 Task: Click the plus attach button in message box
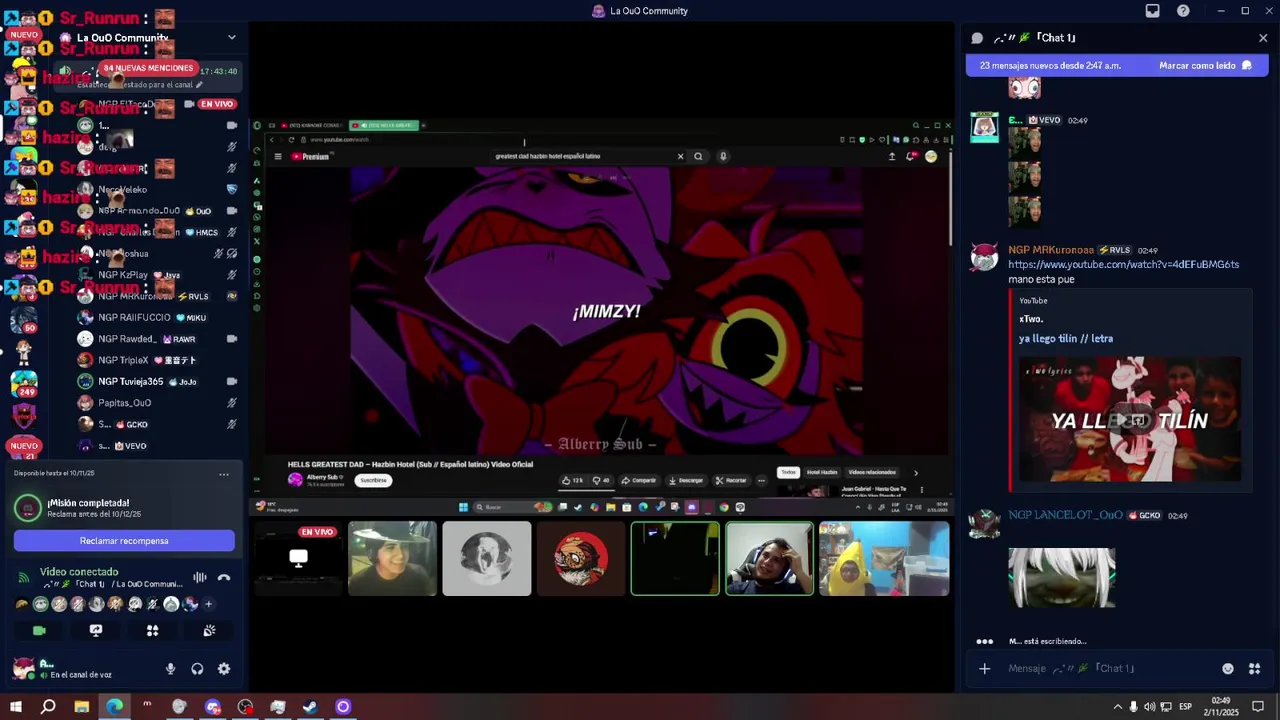pos(984,669)
